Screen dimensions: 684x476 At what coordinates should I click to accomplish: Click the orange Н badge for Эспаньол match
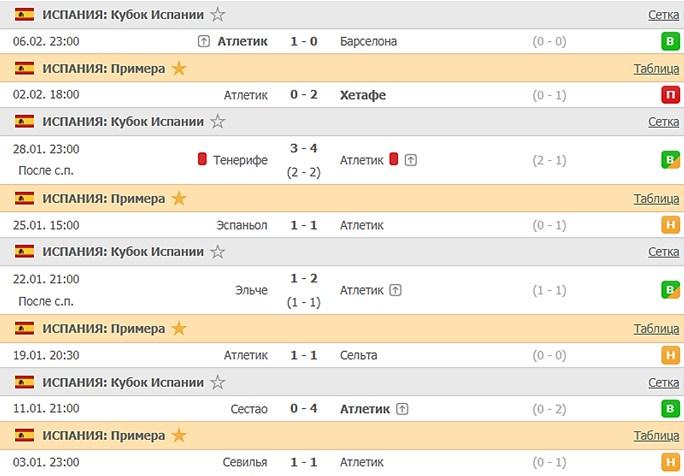[669, 225]
